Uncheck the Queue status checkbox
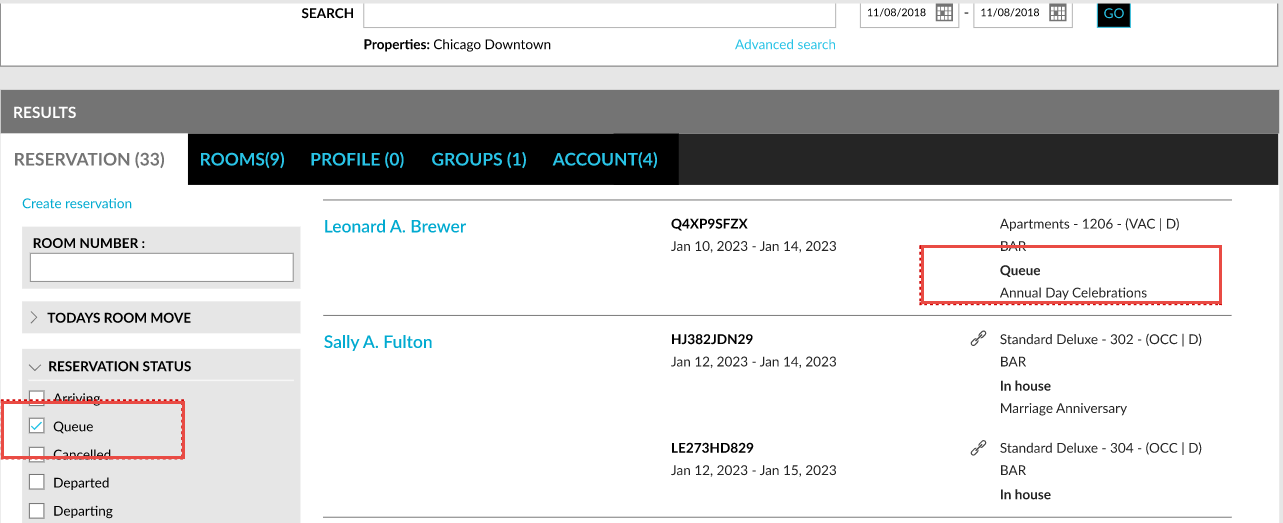The width and height of the screenshot is (1283, 523). click(37, 426)
